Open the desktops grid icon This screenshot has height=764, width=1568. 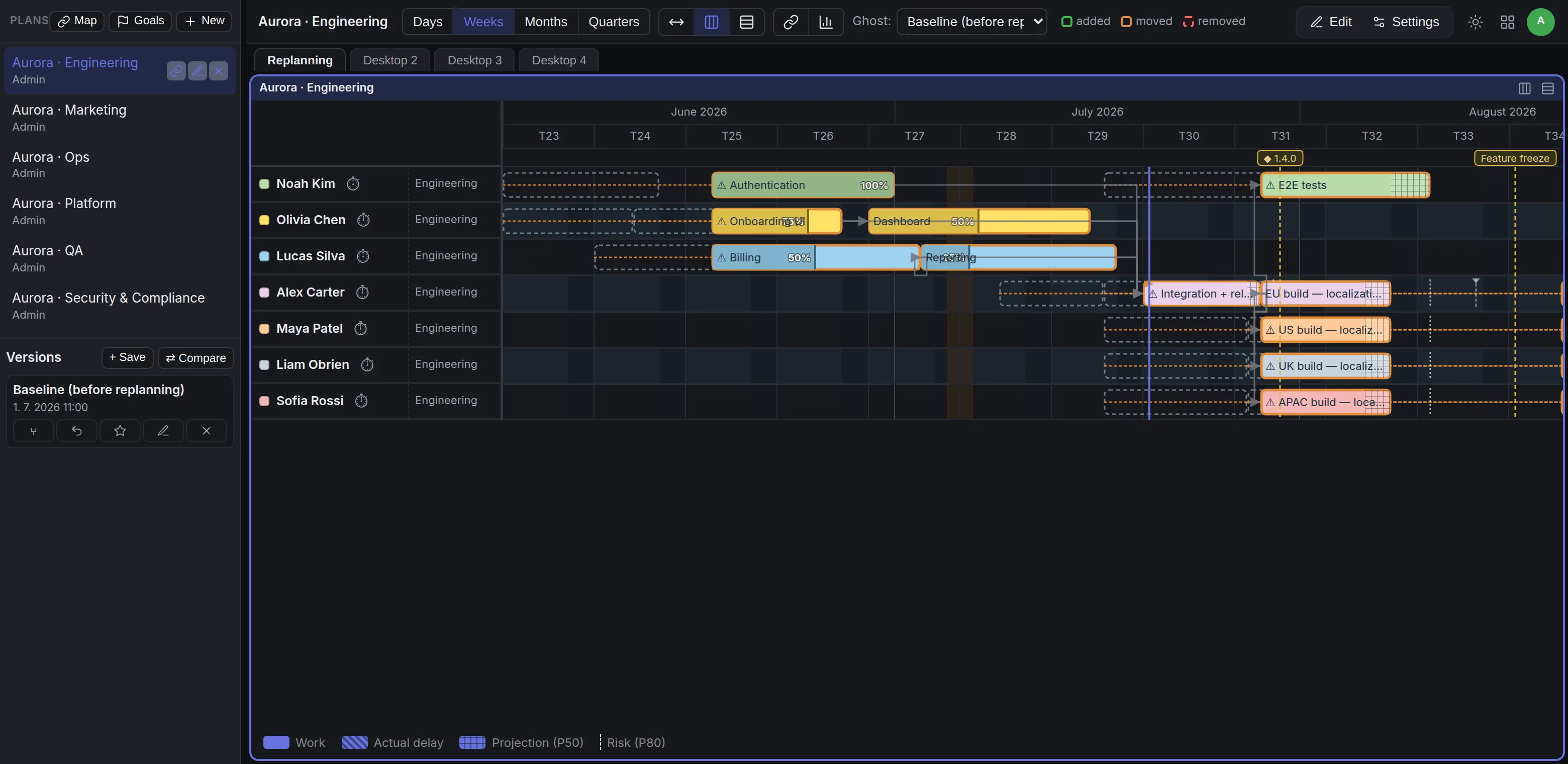tap(1508, 22)
